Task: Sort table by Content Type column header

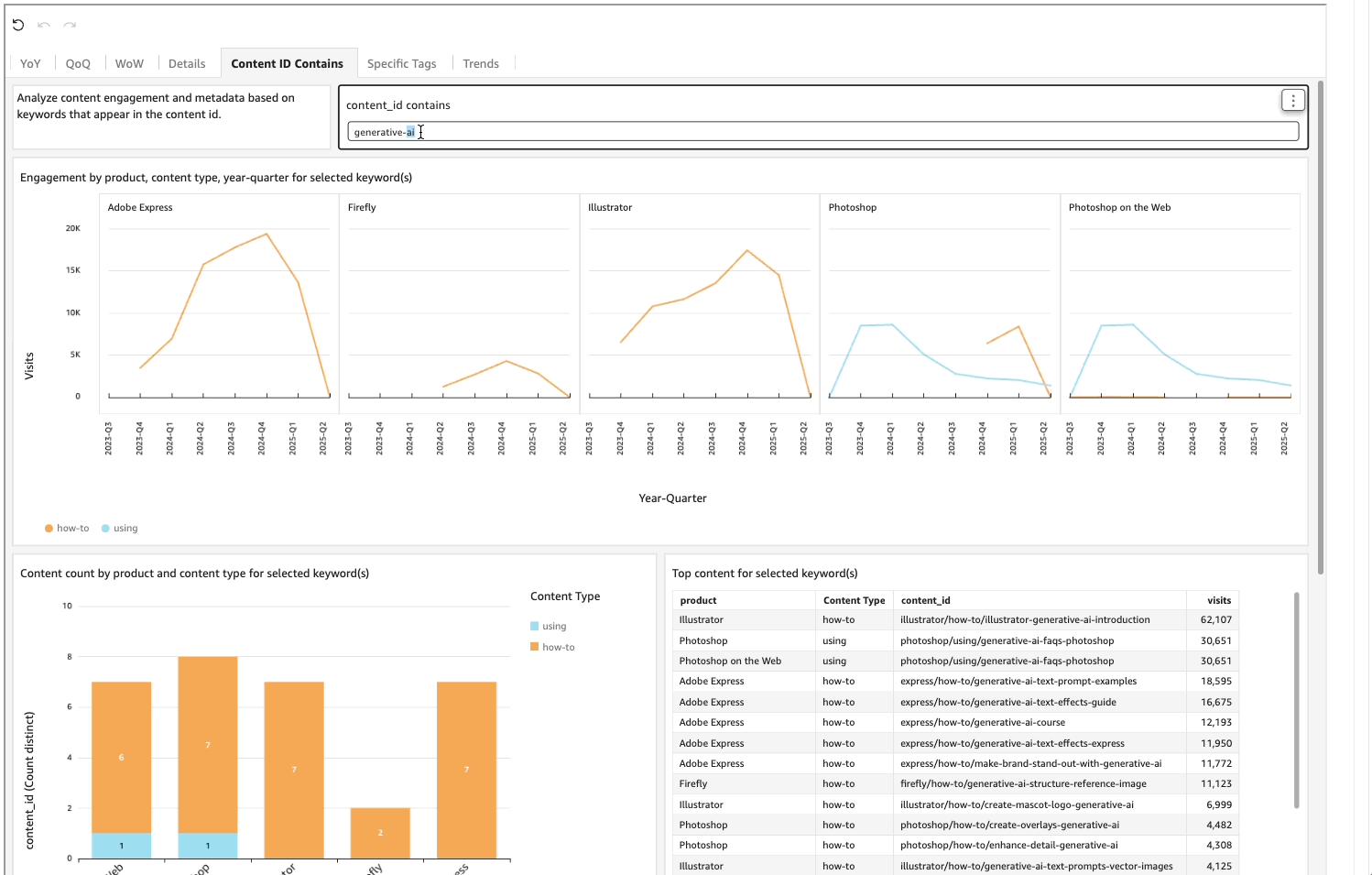Action: pos(854,600)
